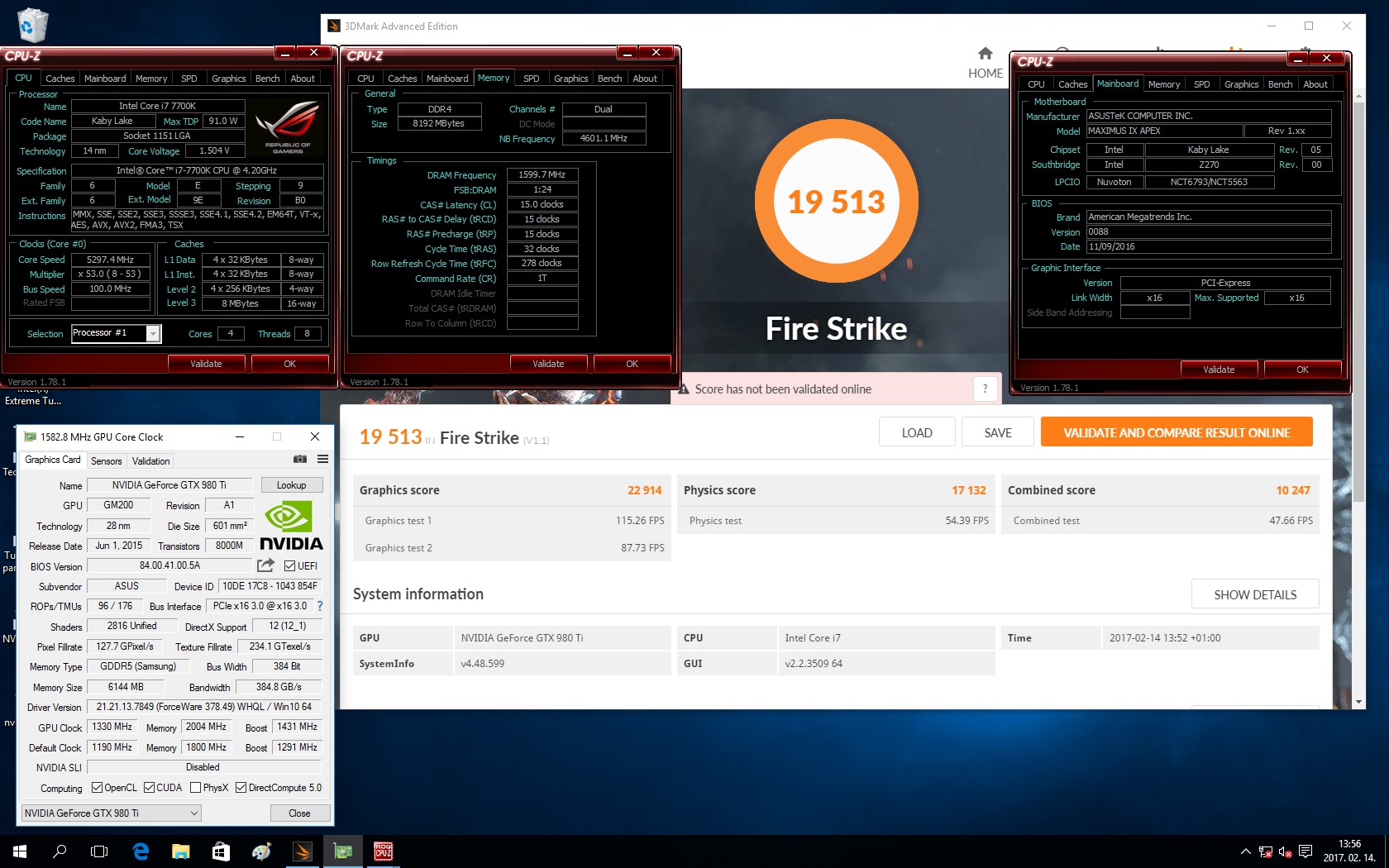Open About tab in CPU-Z processor window
Screen dimensions: 1389x868
tap(303, 79)
